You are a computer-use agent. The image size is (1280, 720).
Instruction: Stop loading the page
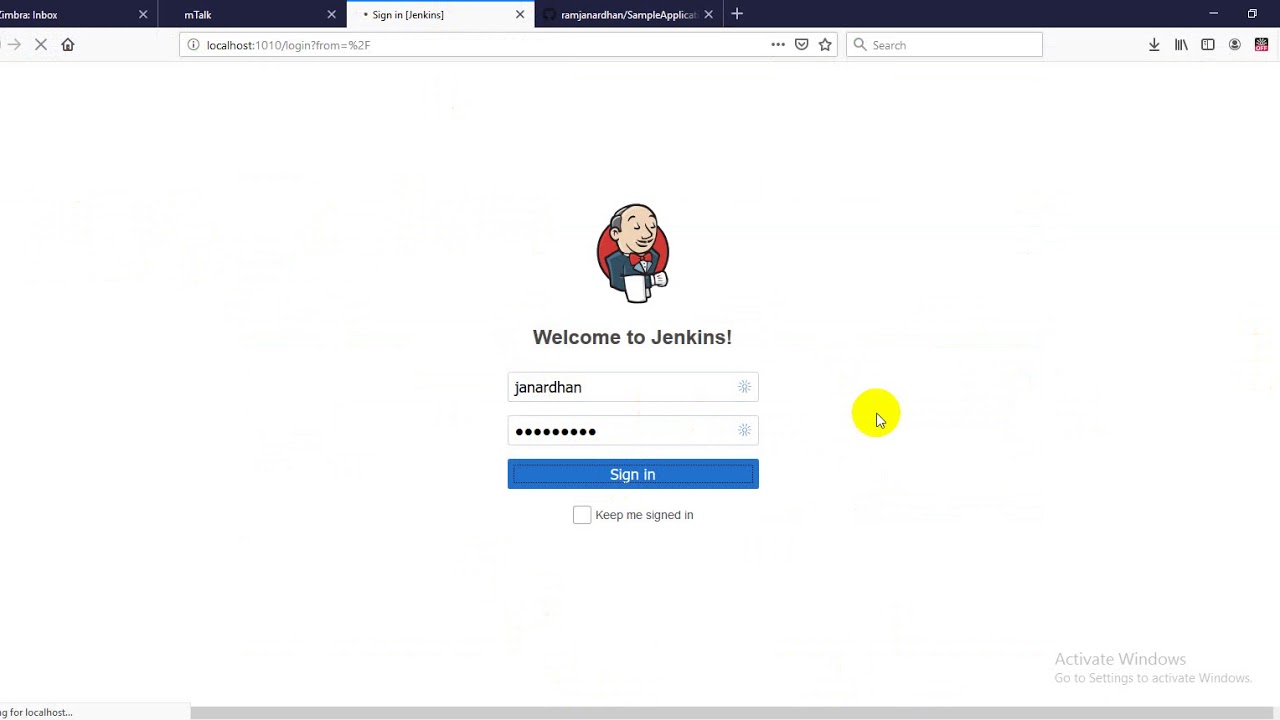41,45
